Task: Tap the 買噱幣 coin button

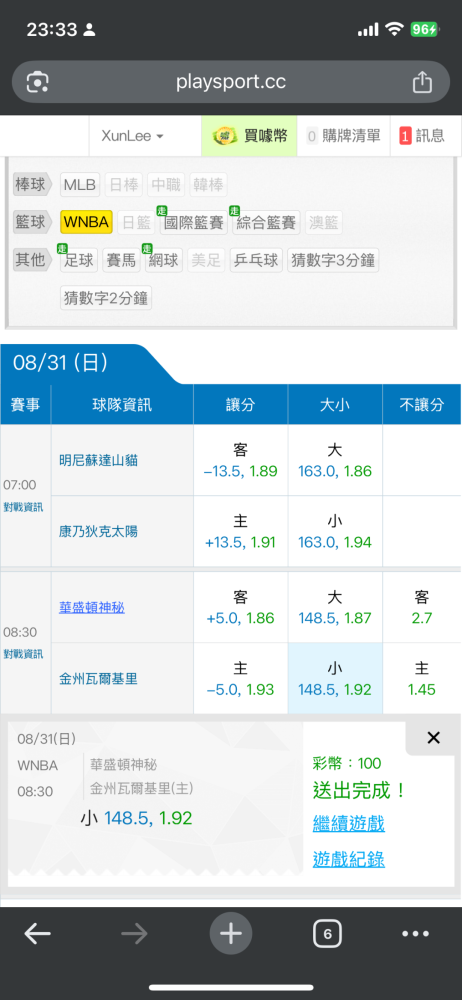Action: click(x=250, y=136)
